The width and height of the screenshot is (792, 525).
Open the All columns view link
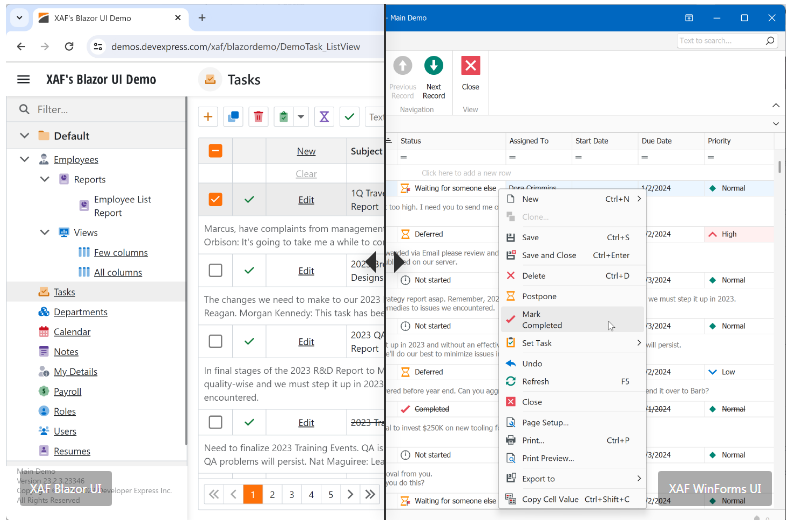[x=118, y=272]
